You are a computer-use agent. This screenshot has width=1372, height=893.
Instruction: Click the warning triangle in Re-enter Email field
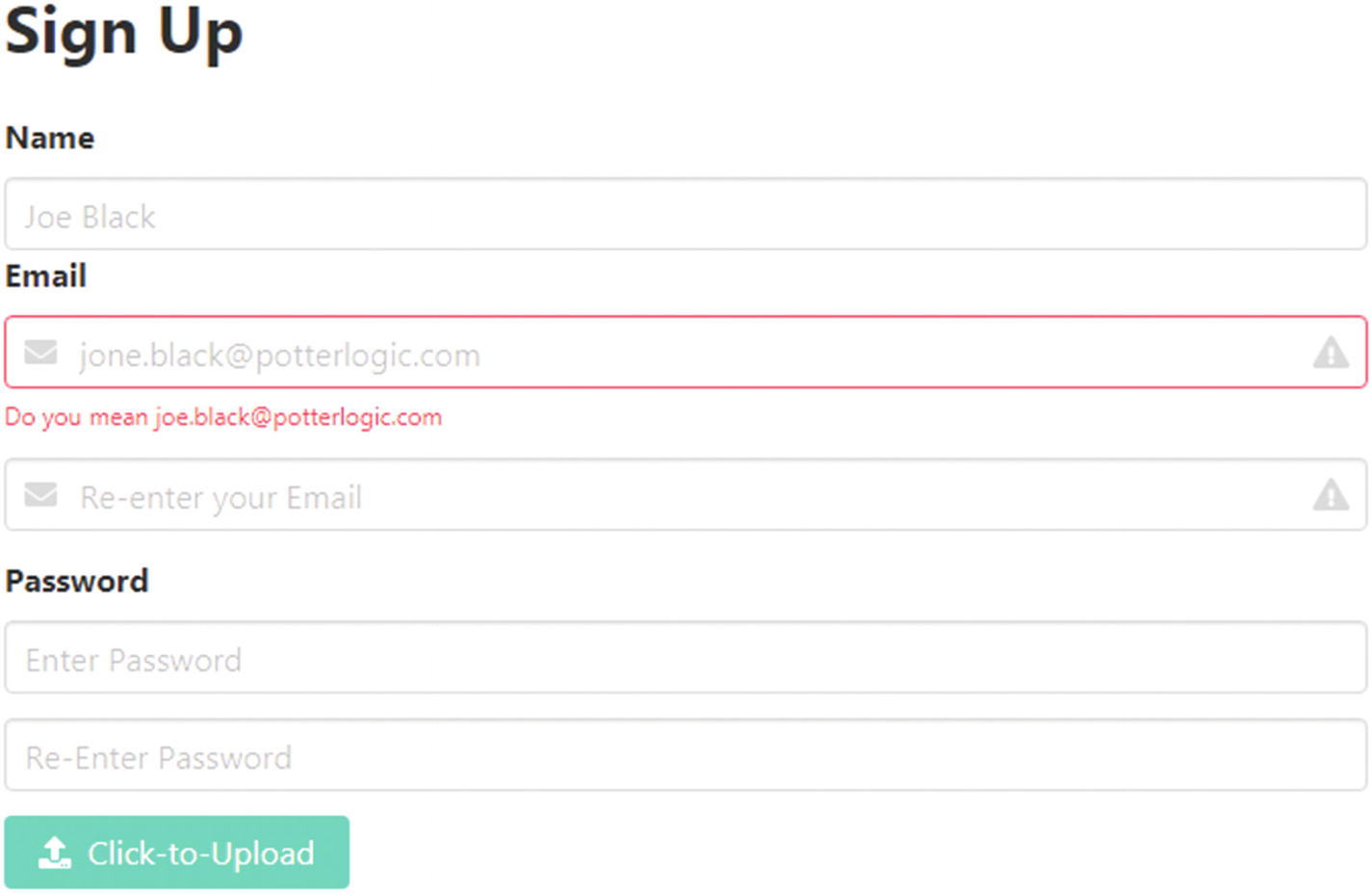pos(1331,495)
